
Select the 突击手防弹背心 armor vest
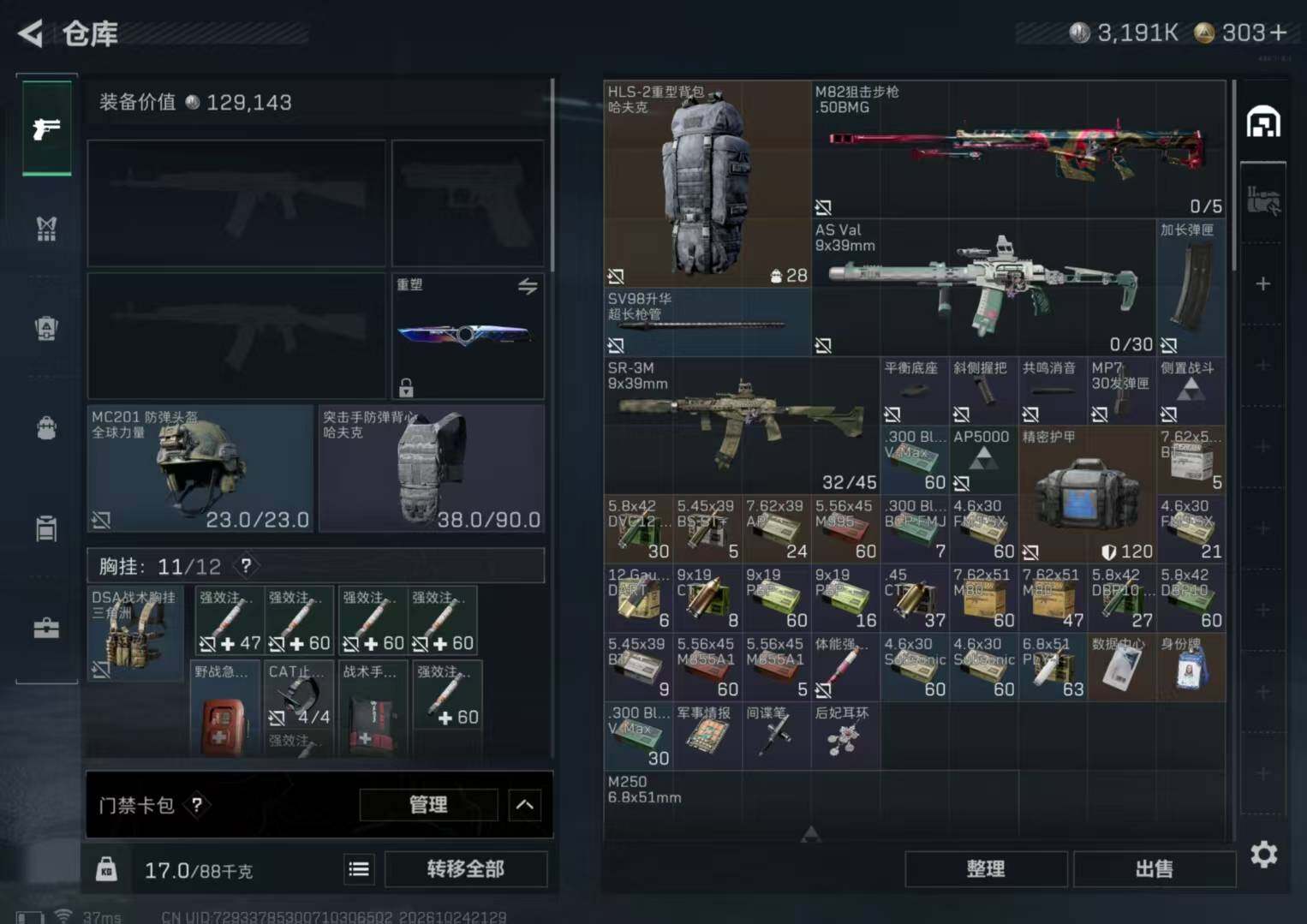point(432,468)
